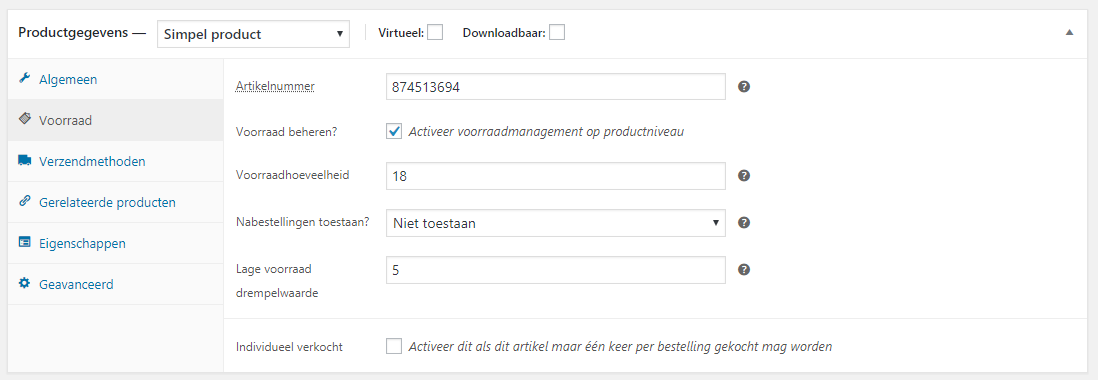Click help icon beside Nabestellingen toestaan dropdown
Viewport: 1098px width, 380px height.
(744, 223)
